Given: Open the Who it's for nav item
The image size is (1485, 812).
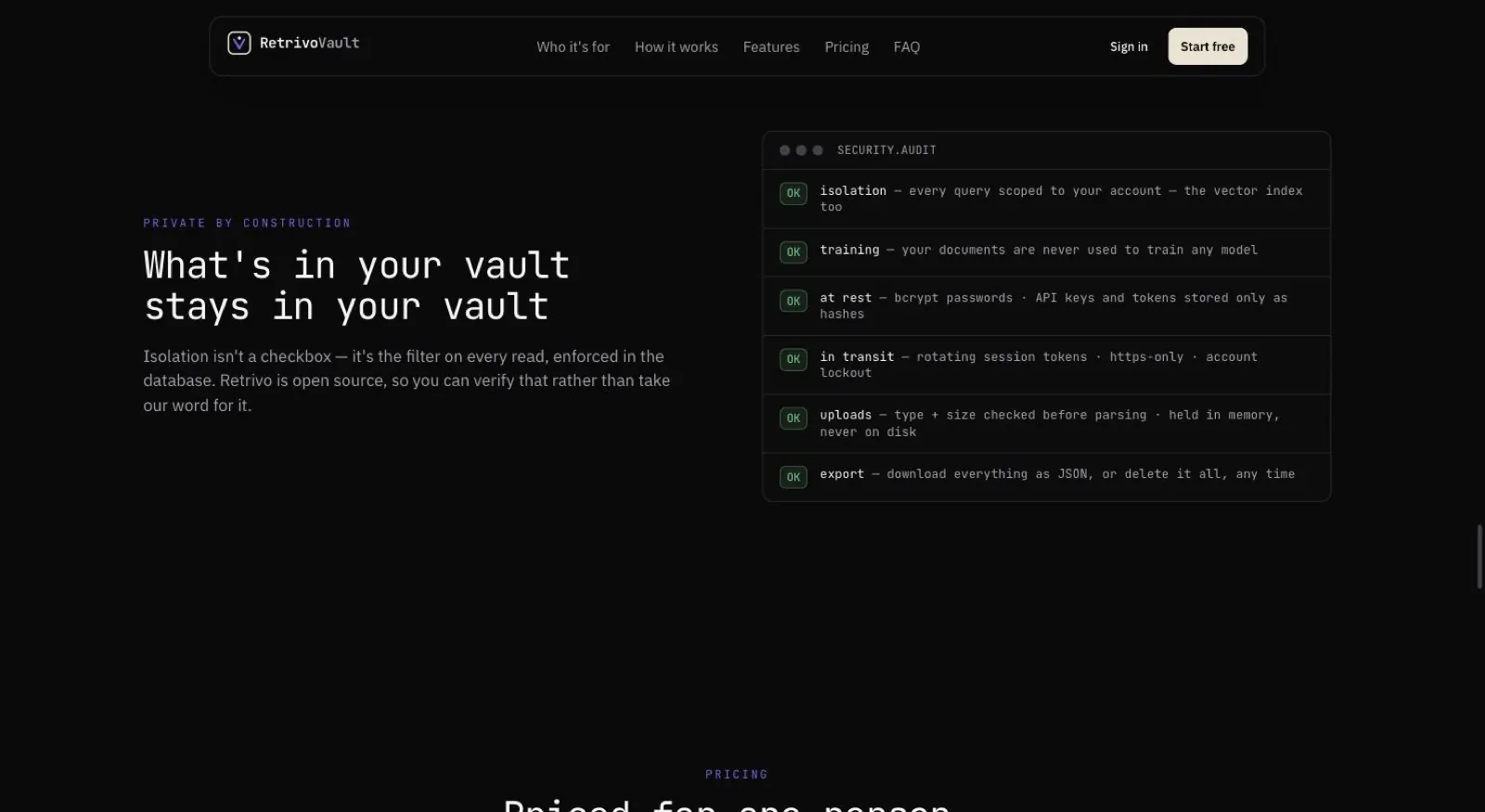Looking at the screenshot, I should pos(573,46).
